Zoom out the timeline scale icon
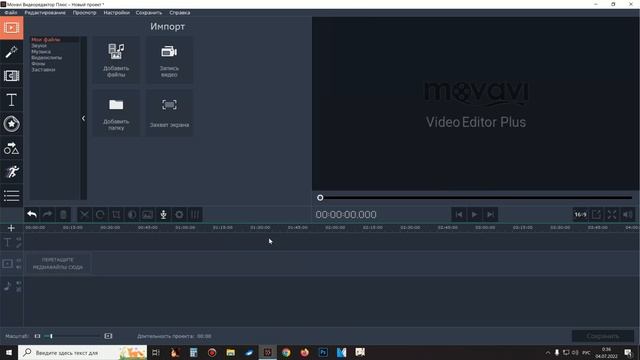The width and height of the screenshot is (640, 360). click(37, 336)
